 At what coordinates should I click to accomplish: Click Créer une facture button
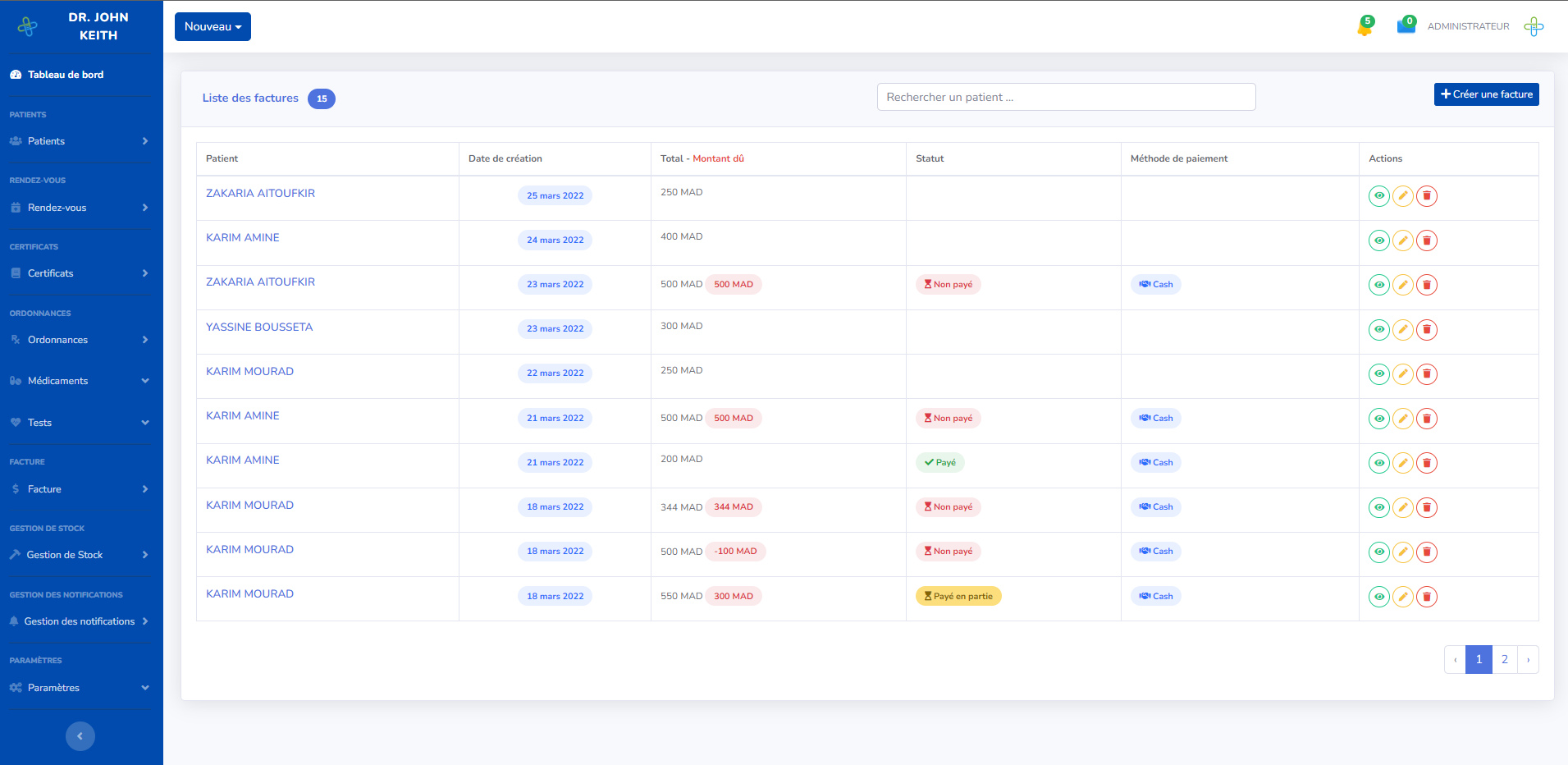[x=1486, y=94]
